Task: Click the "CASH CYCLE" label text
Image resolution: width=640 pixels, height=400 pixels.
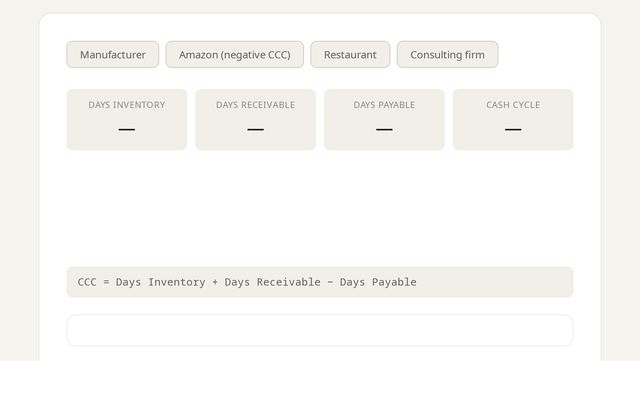Action: pyautogui.click(x=513, y=105)
